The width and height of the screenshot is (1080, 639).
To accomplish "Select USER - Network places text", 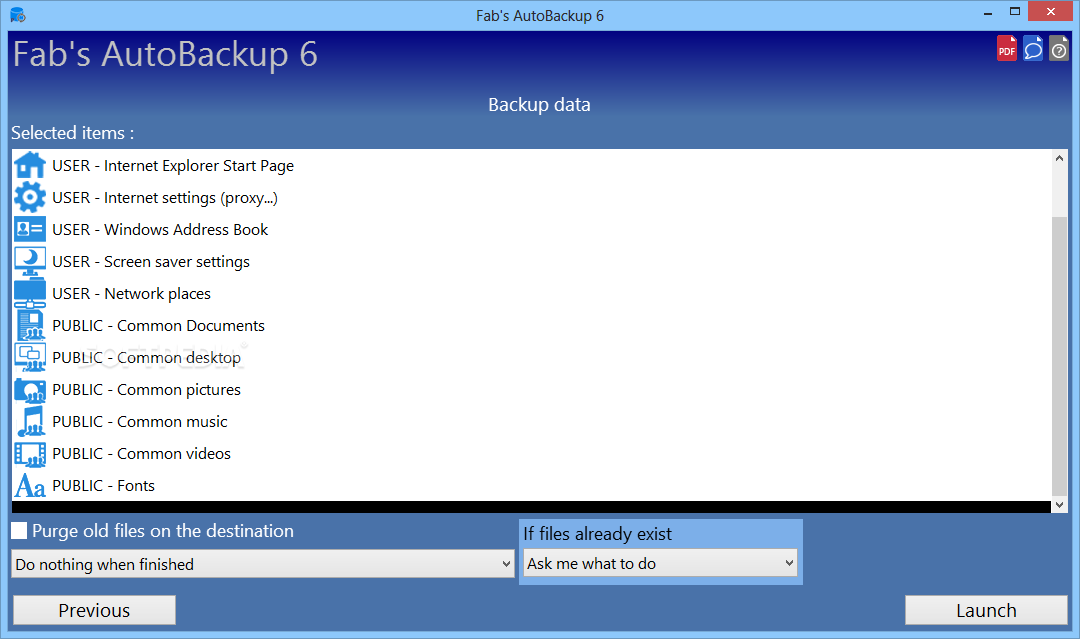I will 132,293.
